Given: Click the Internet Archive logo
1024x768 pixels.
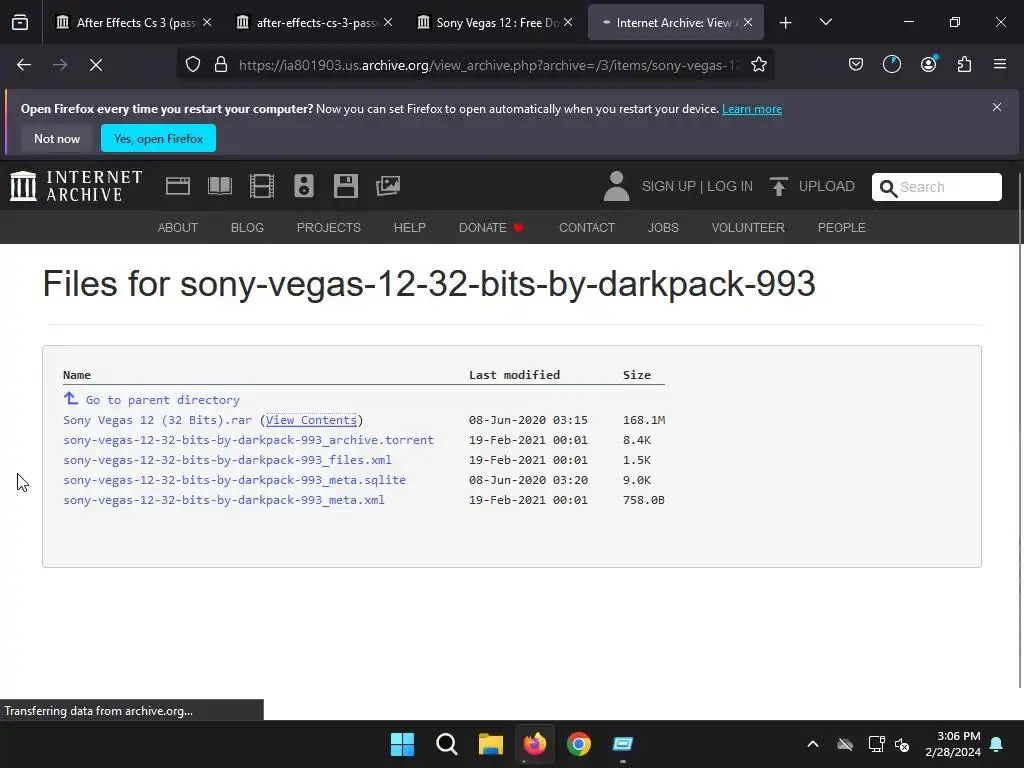Looking at the screenshot, I should 76,186.
